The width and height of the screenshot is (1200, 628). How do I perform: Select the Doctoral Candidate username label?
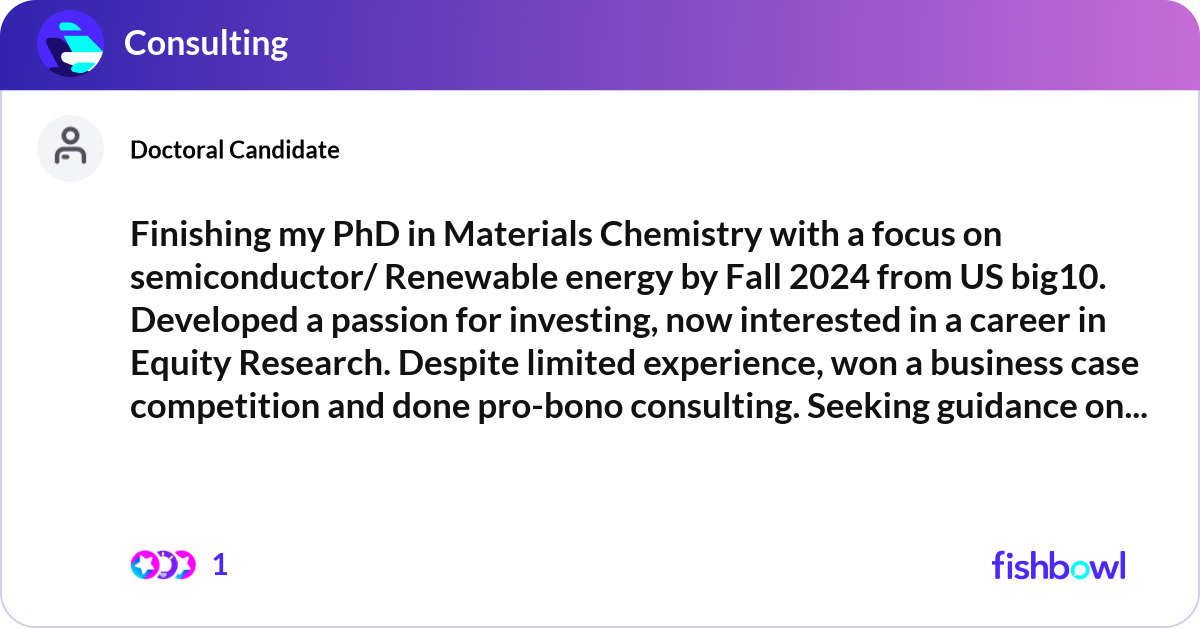point(235,149)
